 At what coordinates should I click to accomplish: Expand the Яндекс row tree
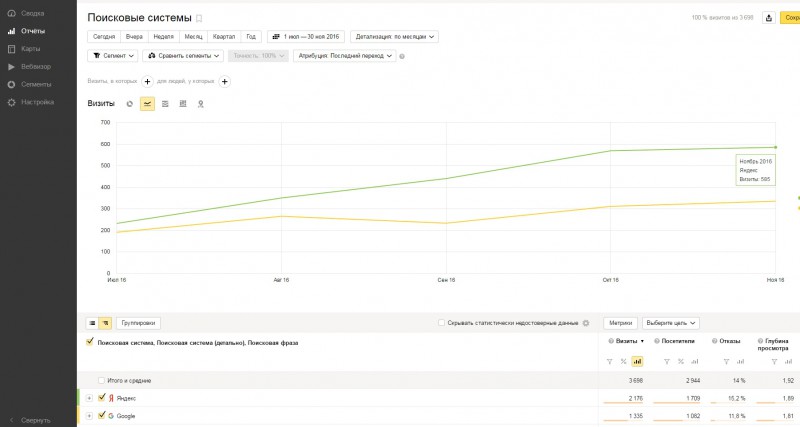tap(90, 398)
